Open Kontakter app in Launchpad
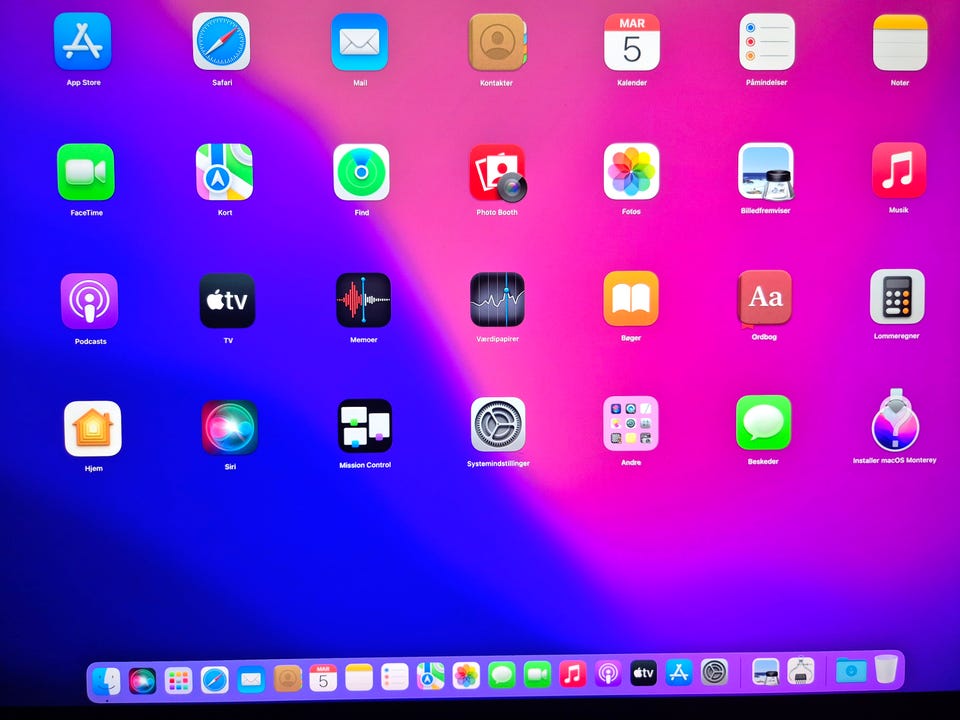Viewport: 960px width, 720px height. tap(497, 42)
